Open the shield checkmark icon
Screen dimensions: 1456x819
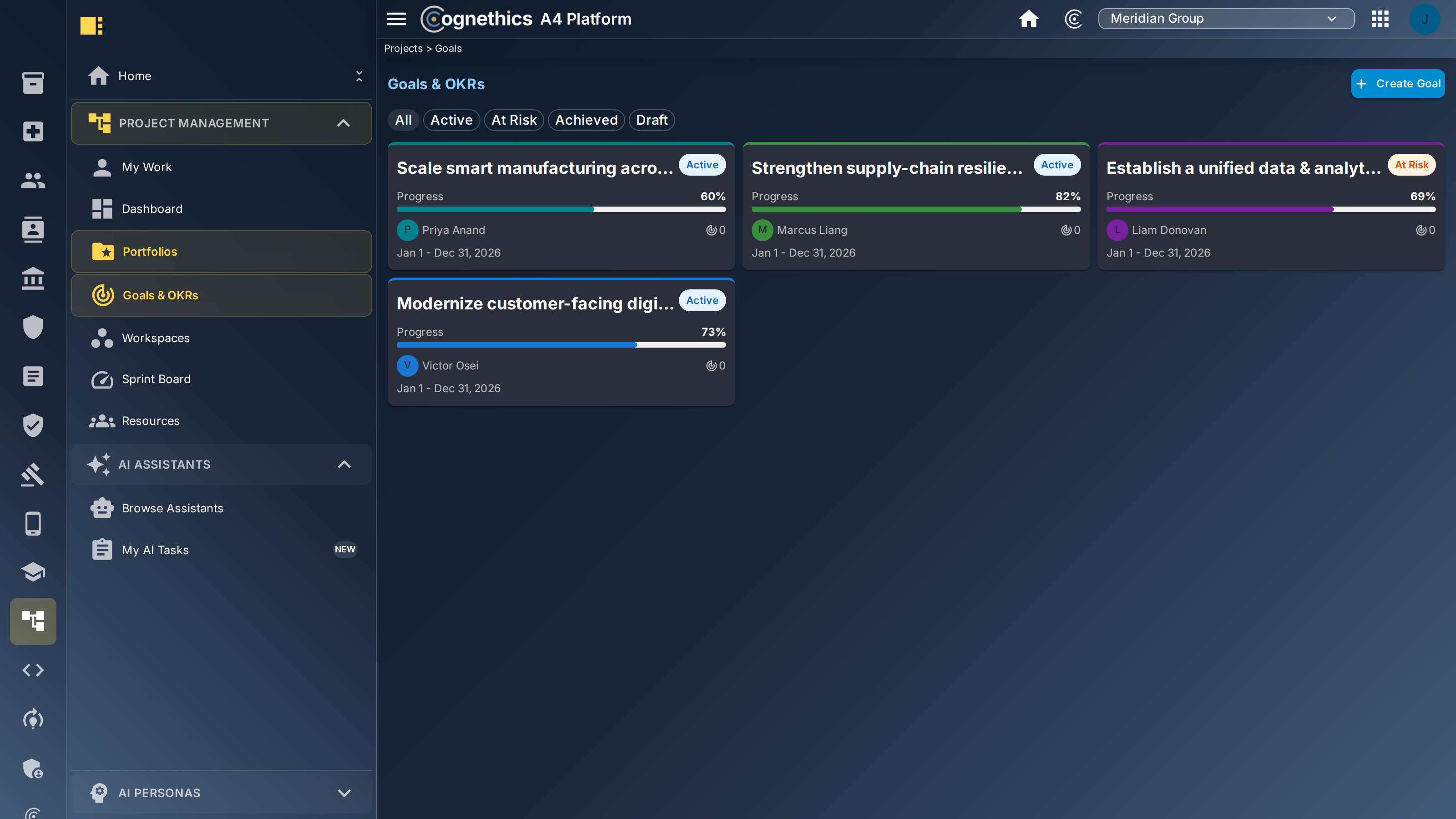pos(33,425)
